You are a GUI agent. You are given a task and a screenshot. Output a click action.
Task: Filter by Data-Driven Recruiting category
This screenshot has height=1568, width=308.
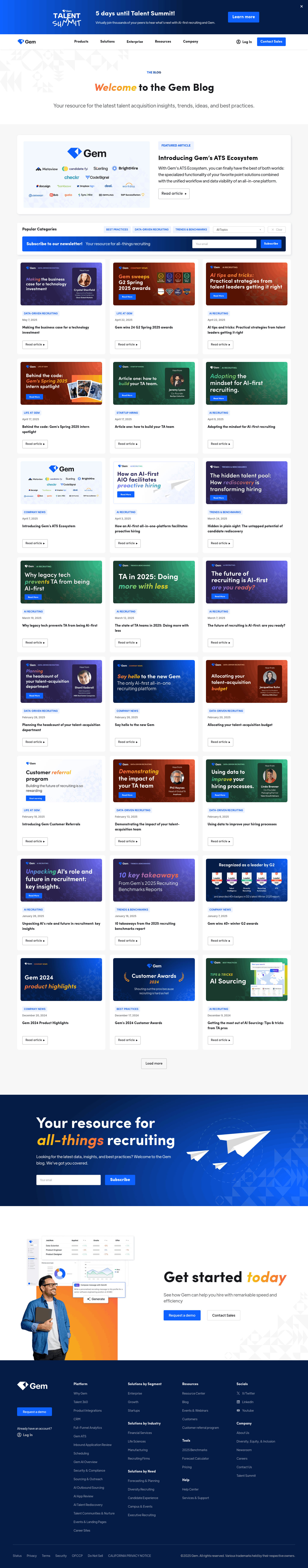[152, 230]
